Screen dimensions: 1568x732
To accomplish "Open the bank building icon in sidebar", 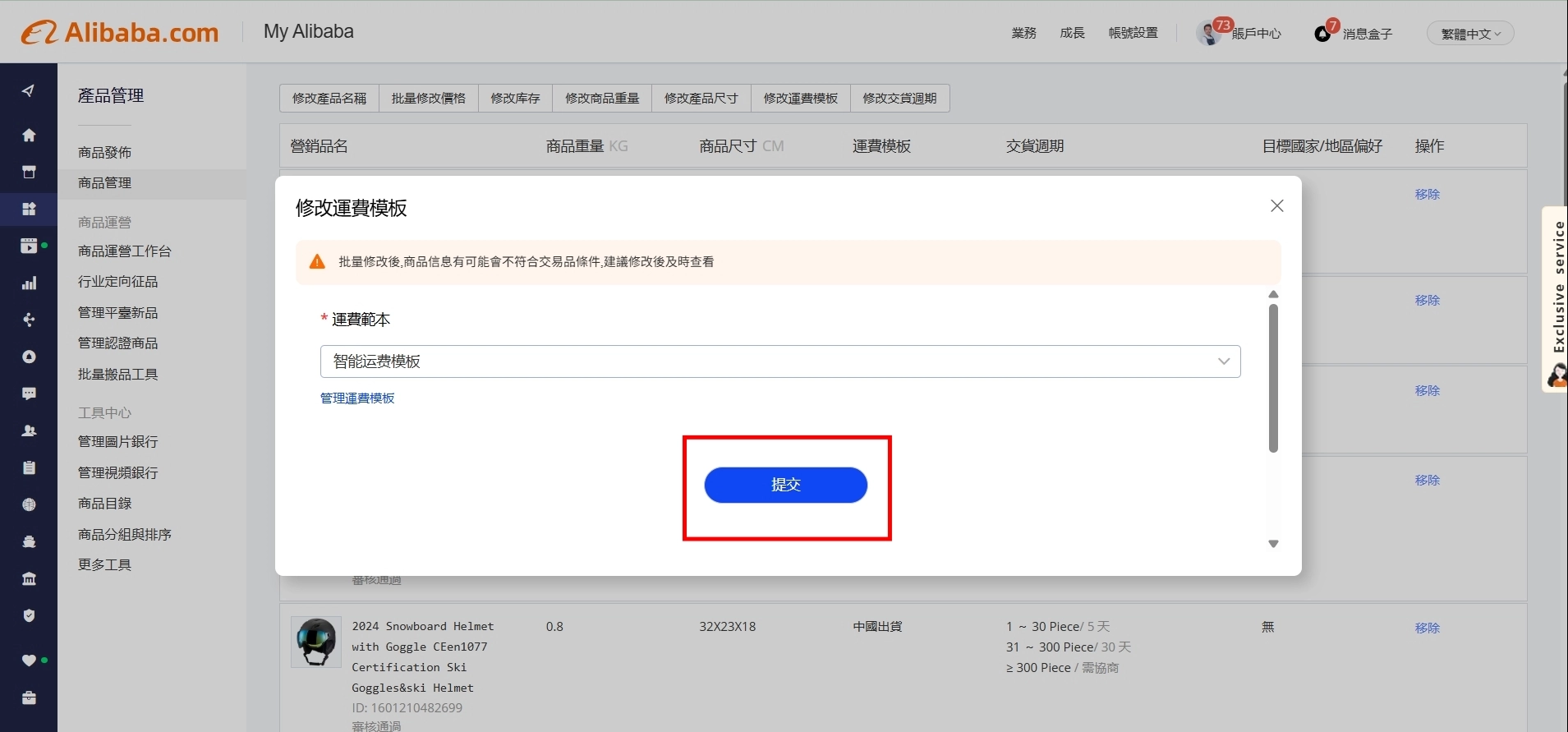I will click(29, 578).
